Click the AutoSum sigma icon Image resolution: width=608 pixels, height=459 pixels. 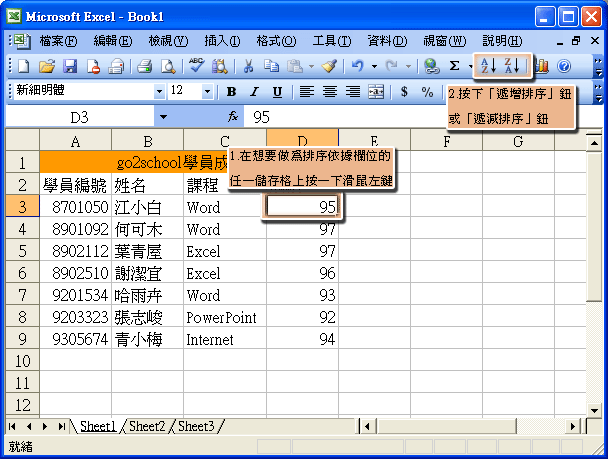coord(454,66)
